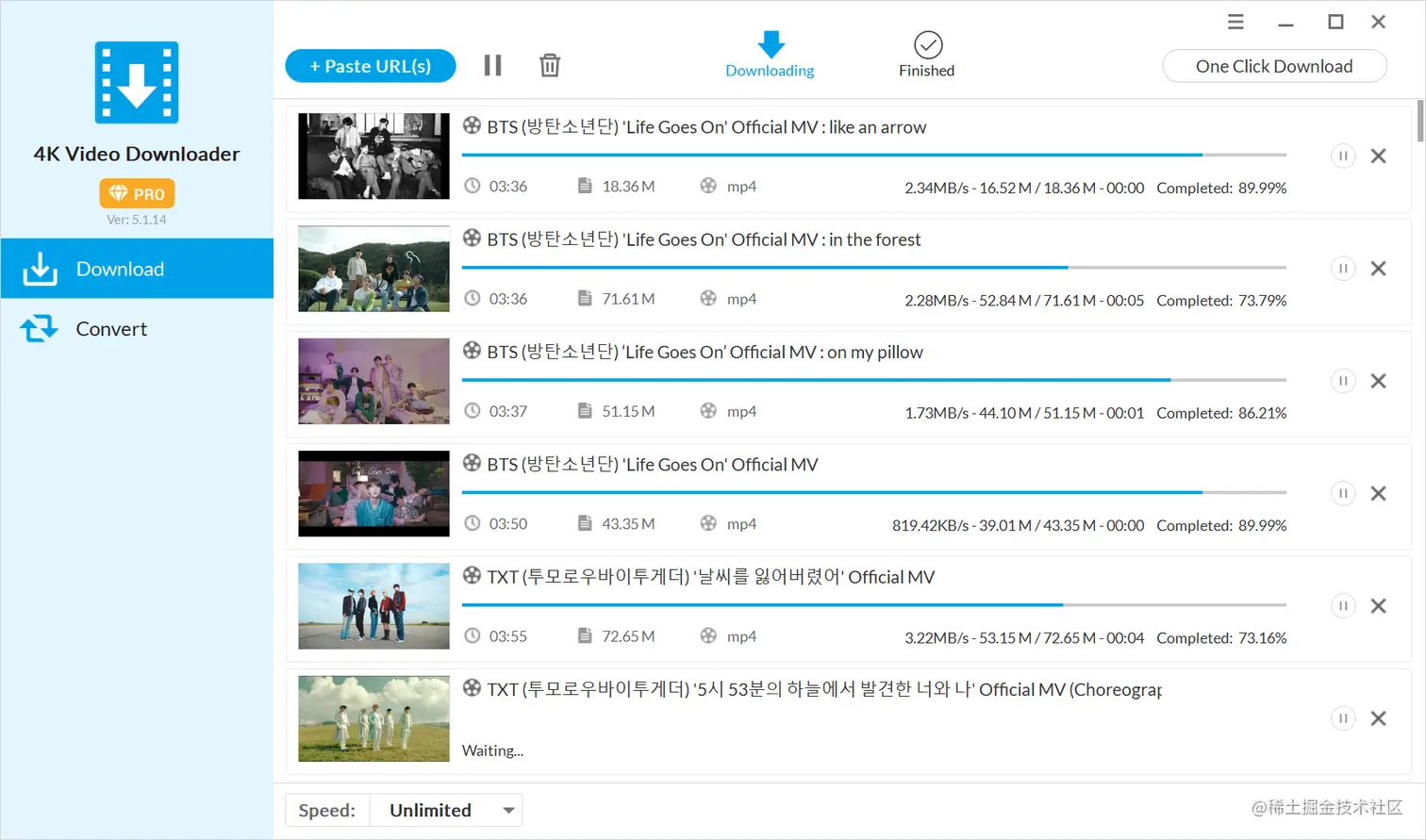Select Download in the sidebar
The image size is (1426, 840).
pos(137,269)
